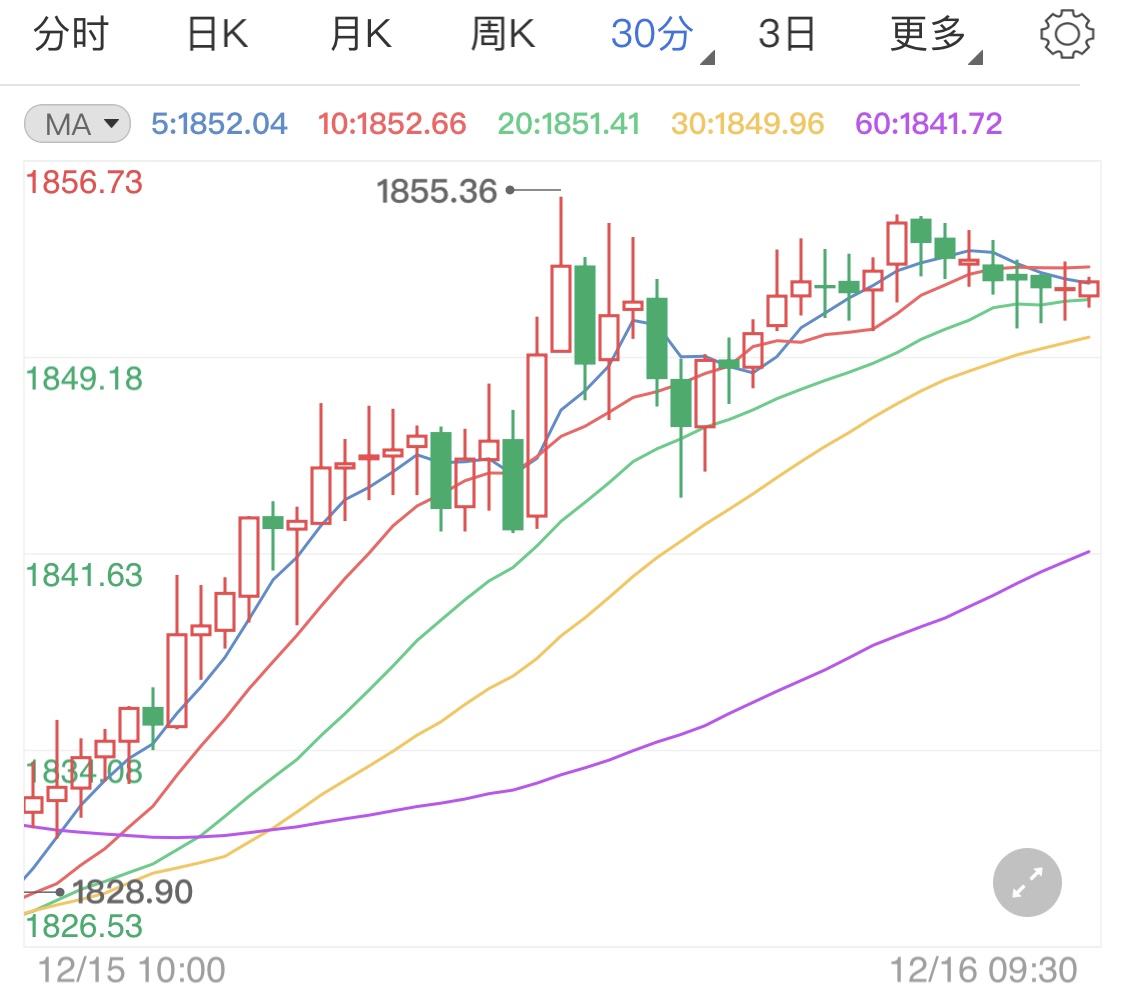Choose the 3日 view
This screenshot has height=1004, width=1125.
click(786, 36)
